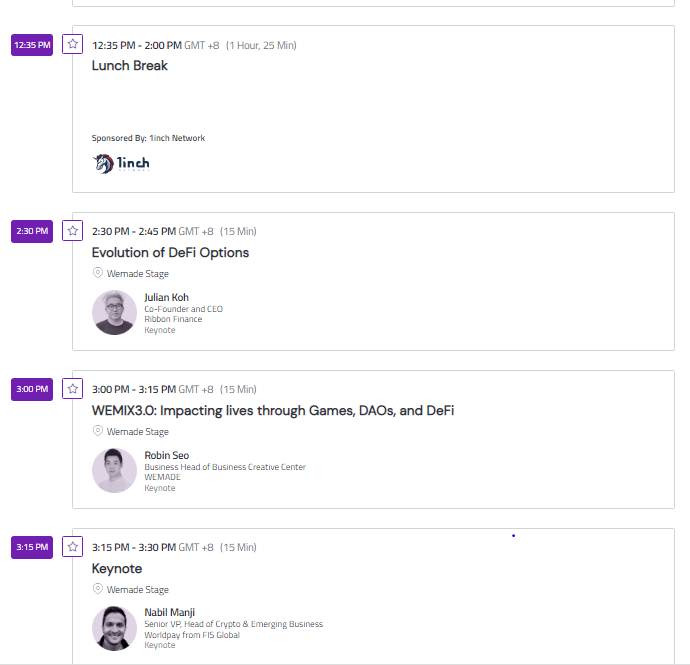Click the 2:30 PM time badge
The height and width of the screenshot is (665, 690).
click(32, 231)
